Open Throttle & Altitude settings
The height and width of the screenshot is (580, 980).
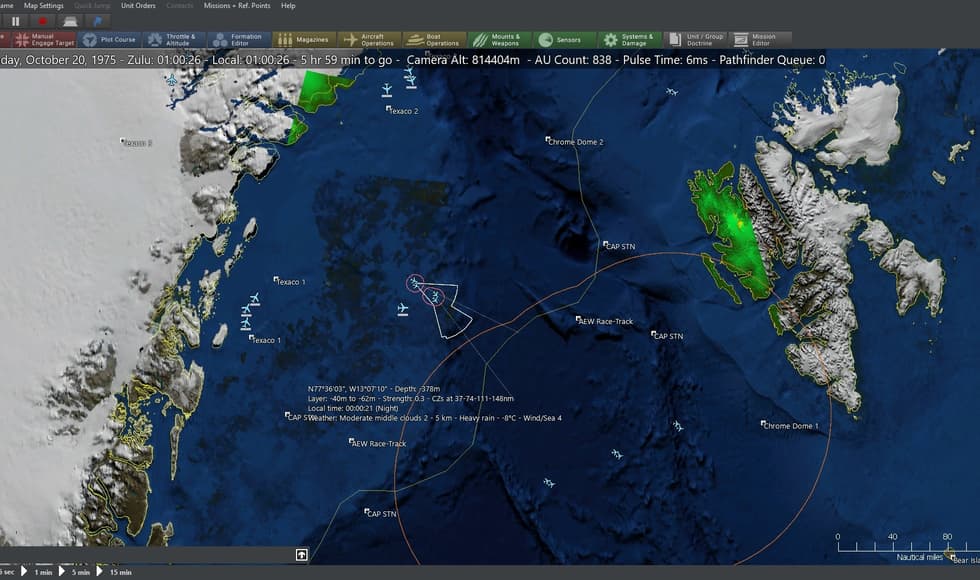click(174, 39)
